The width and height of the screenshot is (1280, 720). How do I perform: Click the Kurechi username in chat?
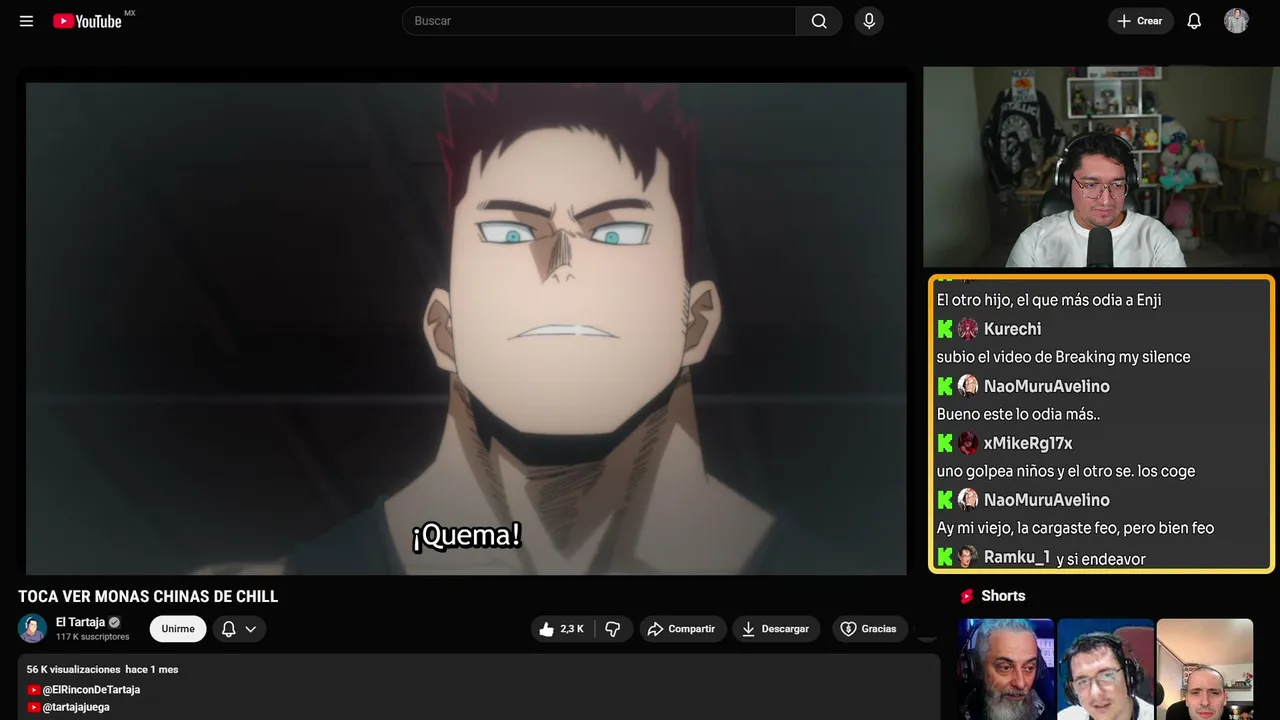pyautogui.click(x=1012, y=329)
